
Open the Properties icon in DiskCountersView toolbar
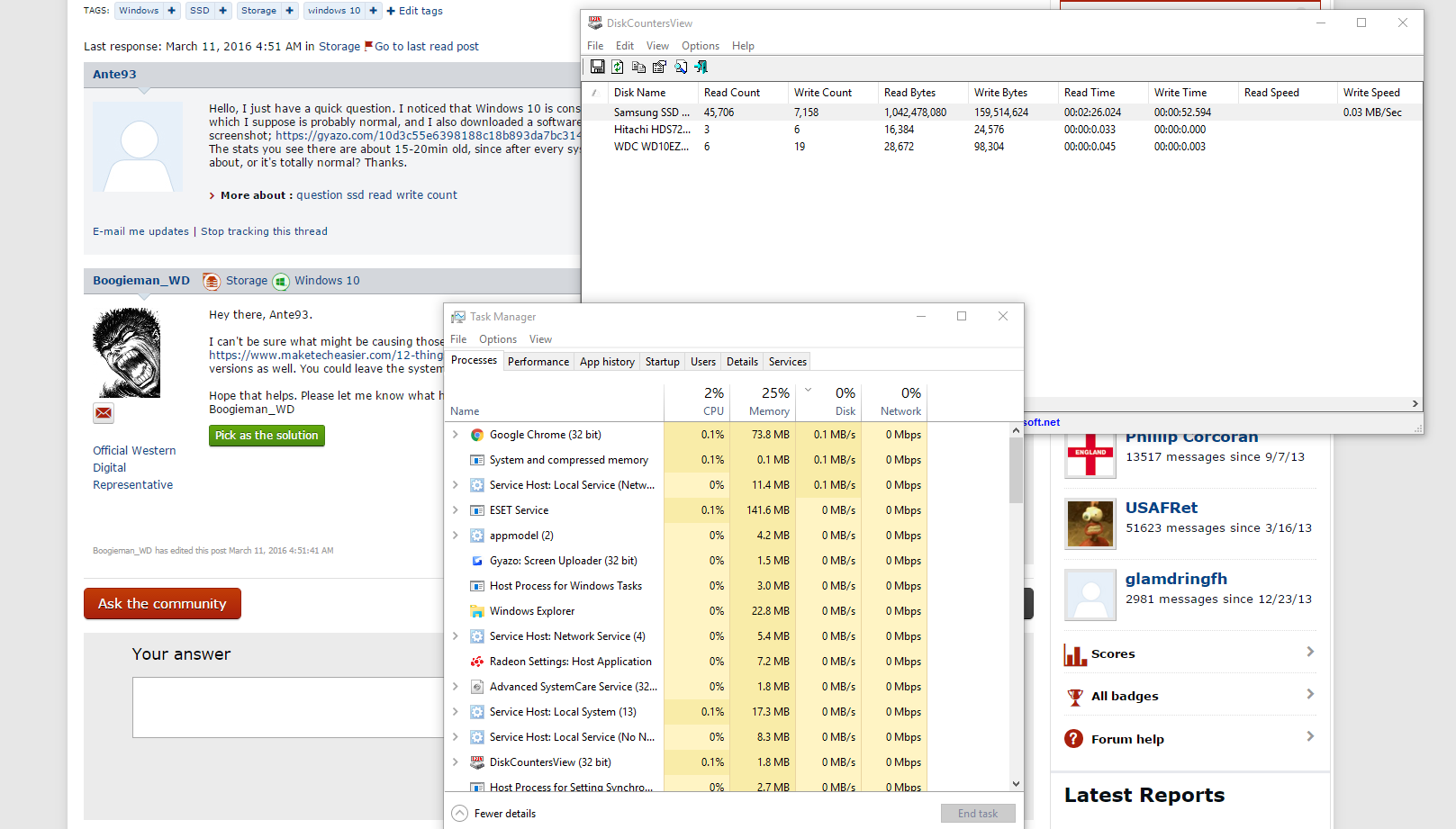click(659, 67)
